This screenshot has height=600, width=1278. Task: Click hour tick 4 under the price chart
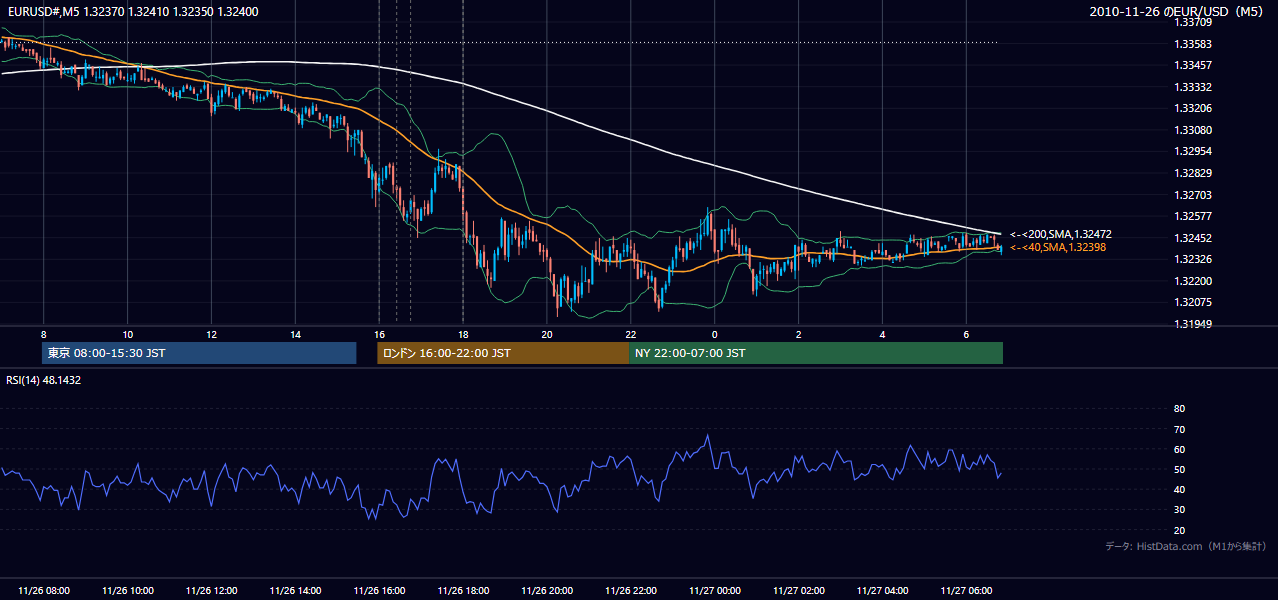(x=883, y=334)
